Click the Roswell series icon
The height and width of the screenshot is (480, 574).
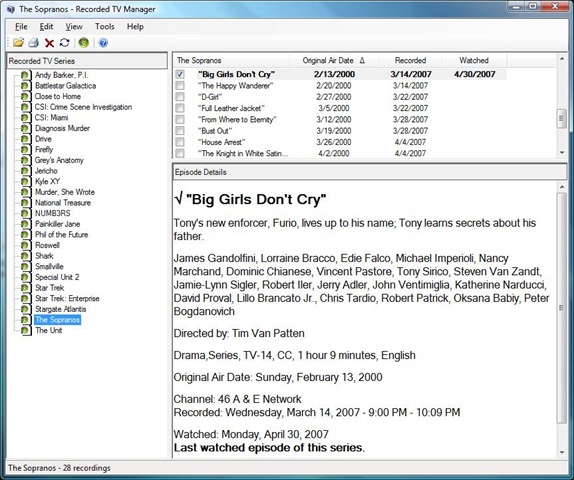pyautogui.click(x=26, y=245)
